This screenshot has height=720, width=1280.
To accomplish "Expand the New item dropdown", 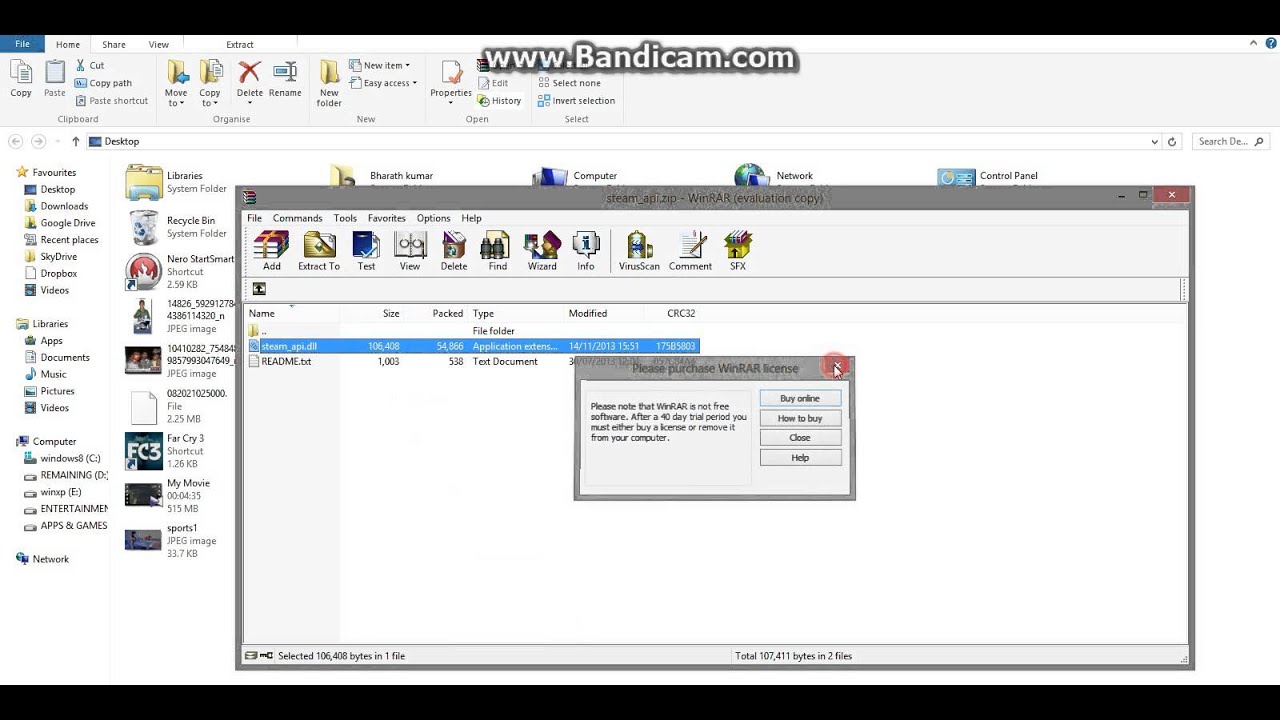I will tap(380, 65).
